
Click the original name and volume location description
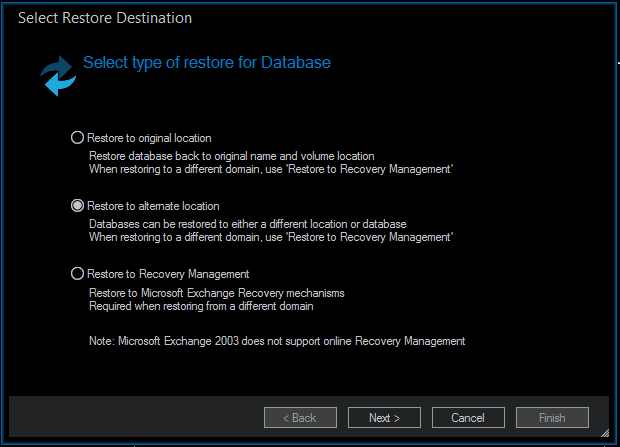[x=231, y=156]
